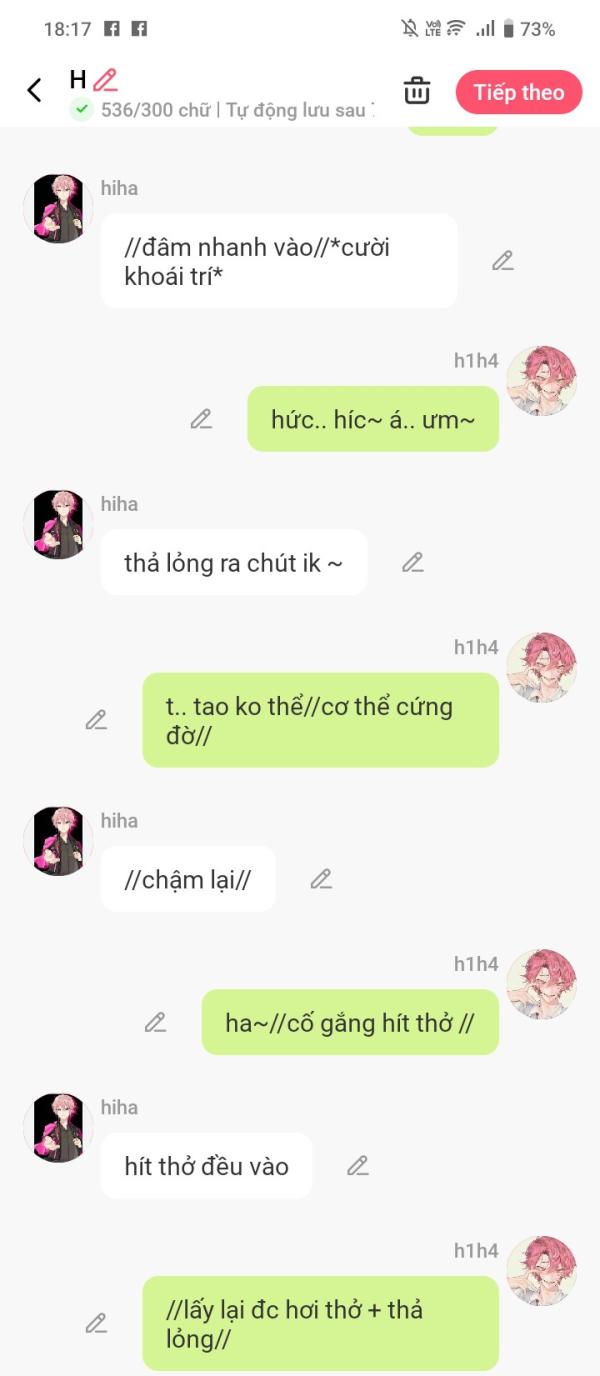Viewport: 600px width, 1376px height.
Task: Open hiha avatar beside first message
Action: (58, 209)
